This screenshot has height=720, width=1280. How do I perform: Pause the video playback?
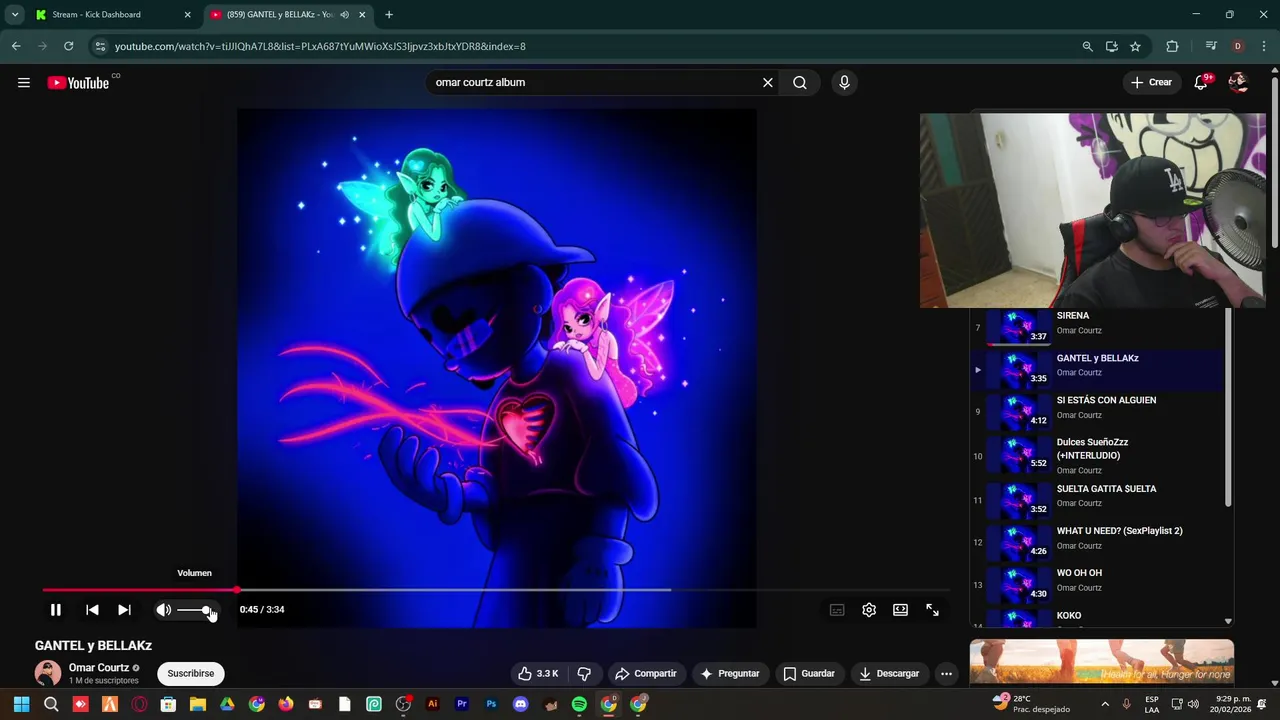(56, 610)
